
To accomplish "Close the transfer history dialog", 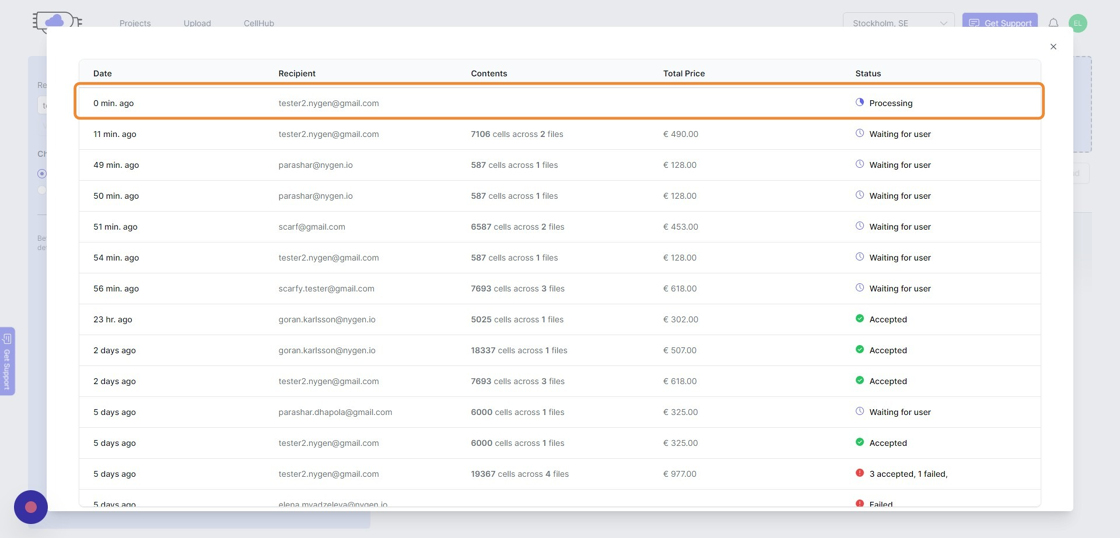I will 1053,47.
